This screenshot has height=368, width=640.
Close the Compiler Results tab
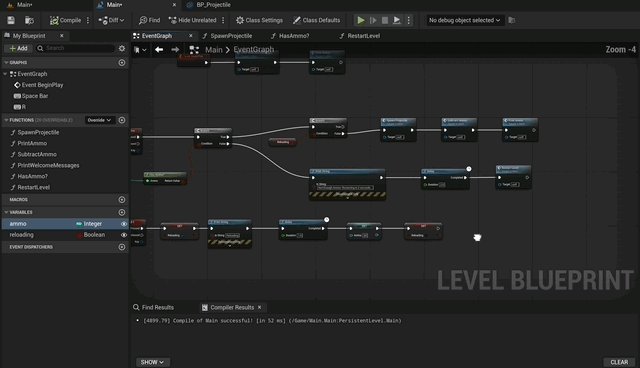(260, 307)
